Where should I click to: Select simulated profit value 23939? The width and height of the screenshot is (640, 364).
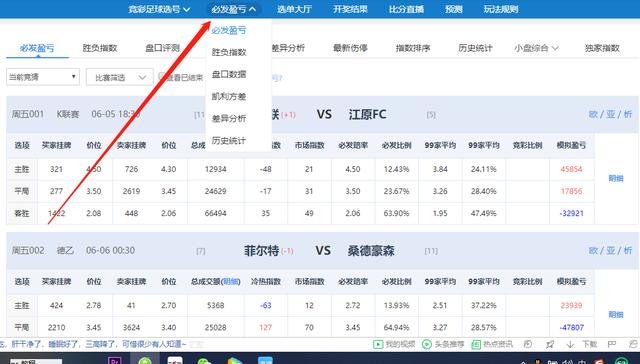pyautogui.click(x=571, y=306)
